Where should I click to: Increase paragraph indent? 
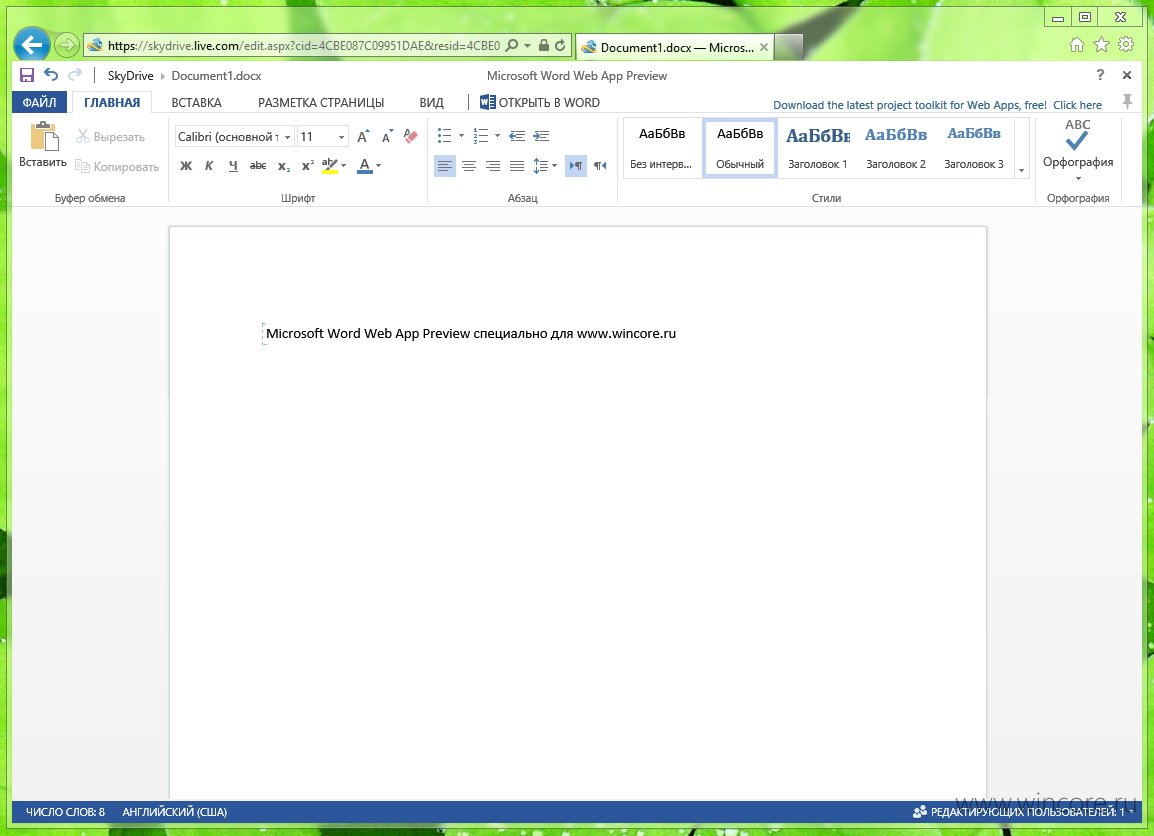541,135
